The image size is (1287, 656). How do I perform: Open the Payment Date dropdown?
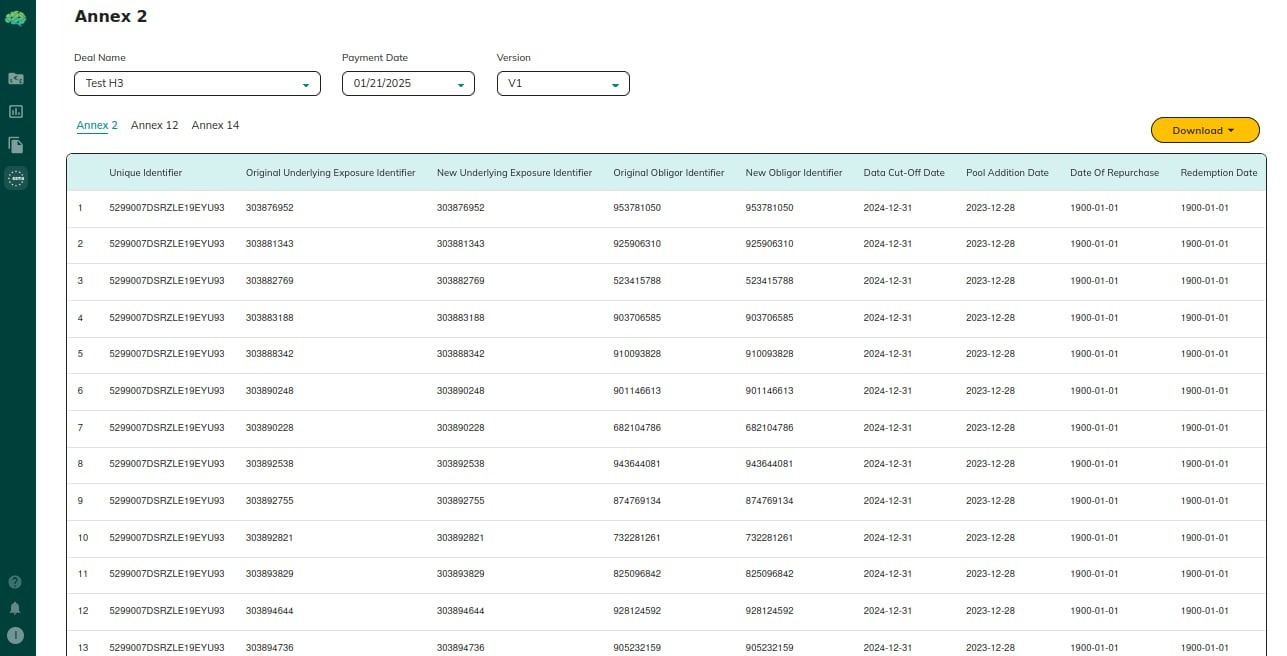point(408,84)
